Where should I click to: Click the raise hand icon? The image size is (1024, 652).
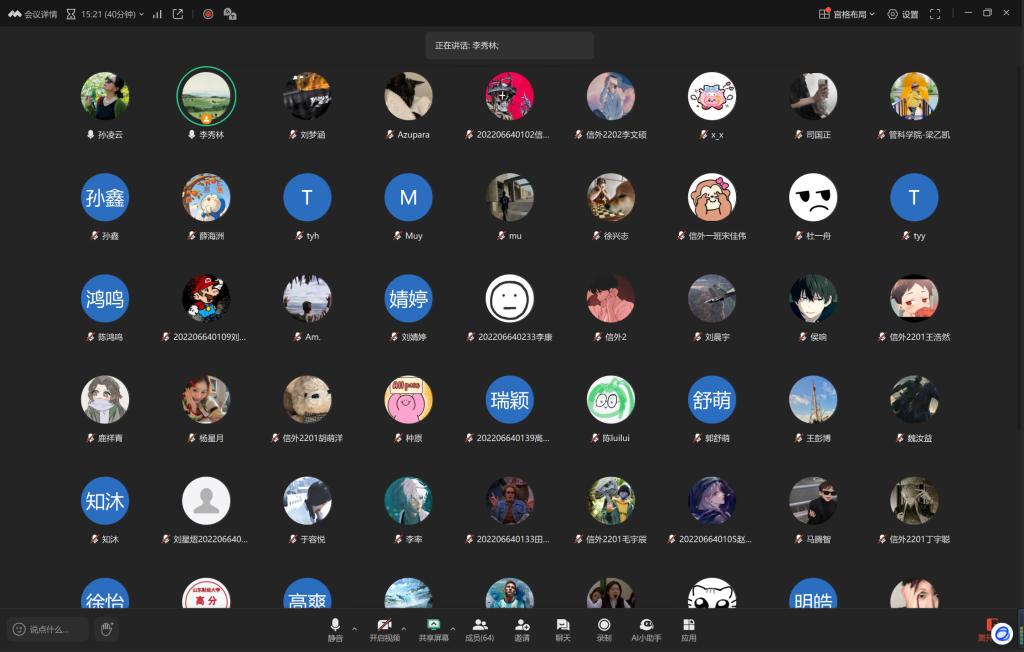pyautogui.click(x=106, y=629)
